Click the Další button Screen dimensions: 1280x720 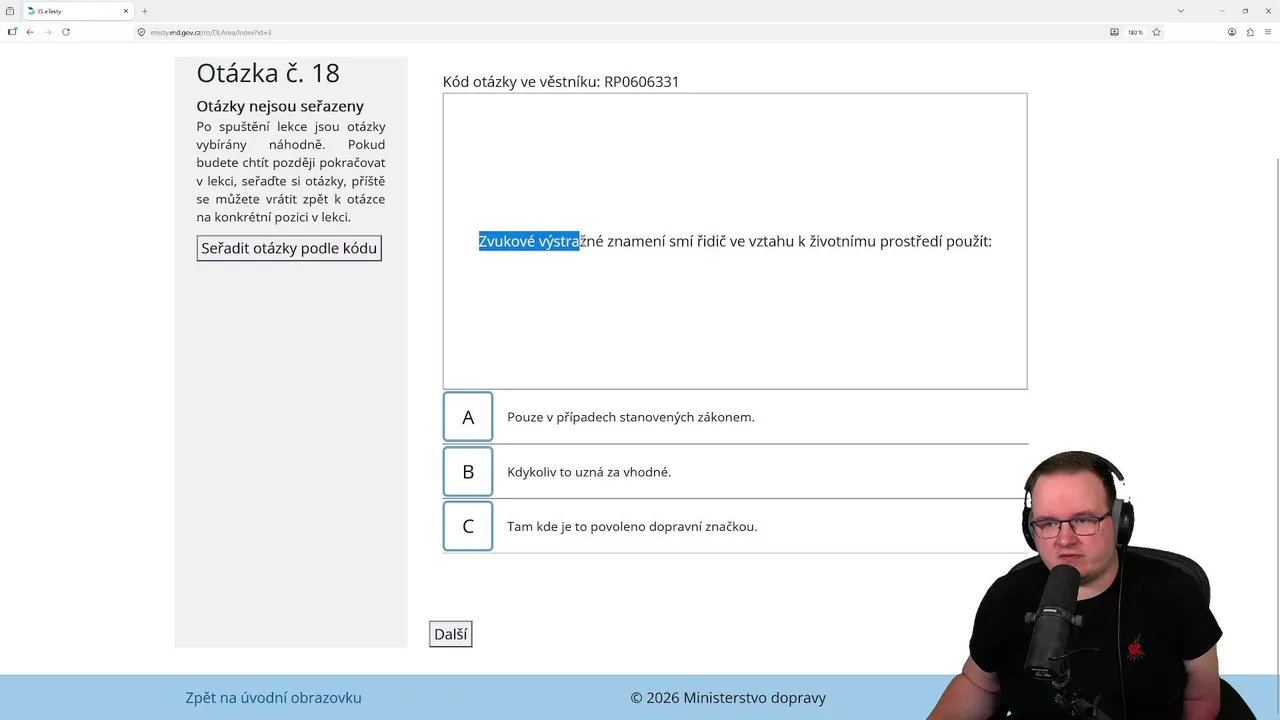pos(451,634)
